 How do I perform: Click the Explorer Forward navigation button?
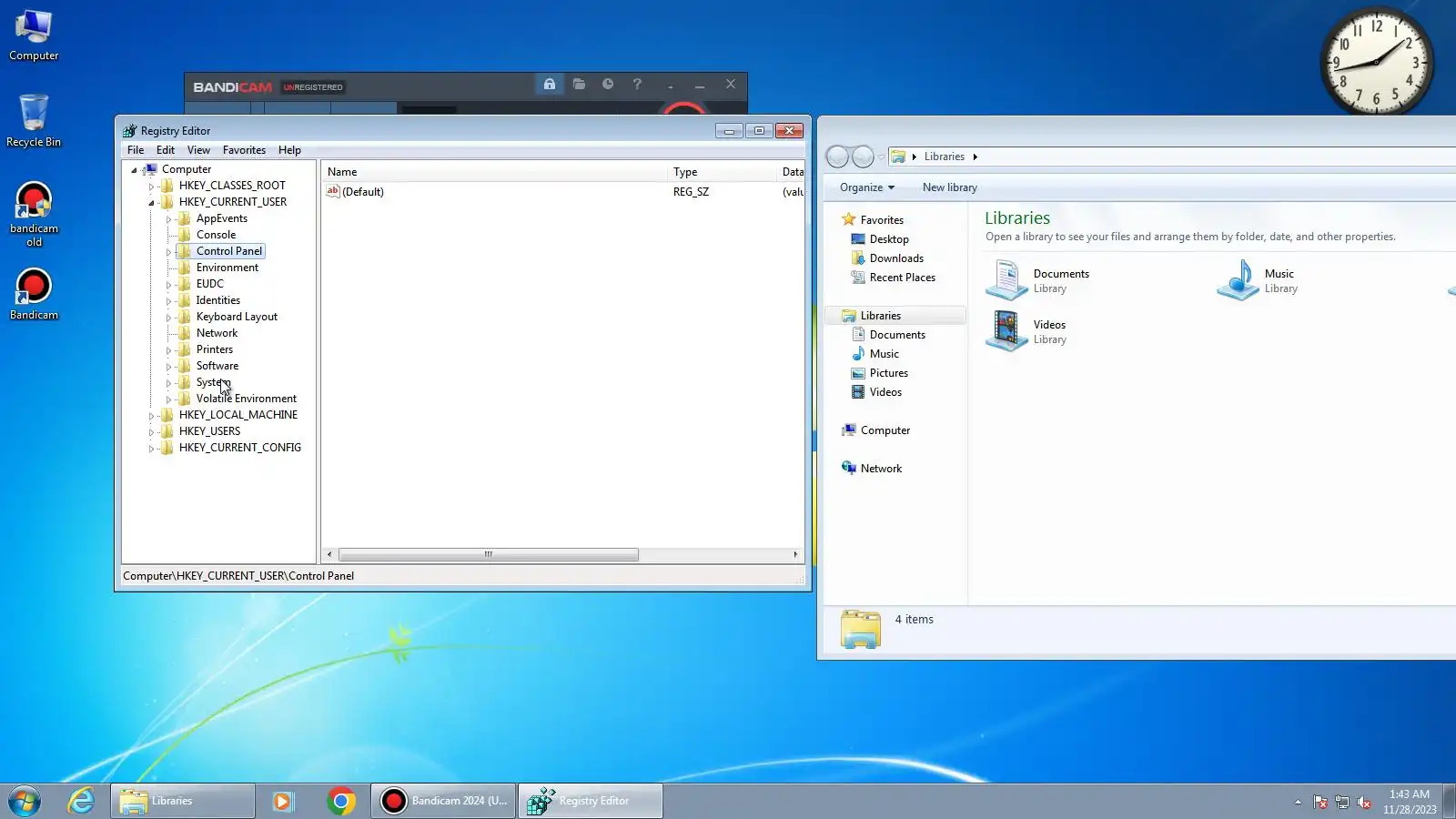(863, 157)
